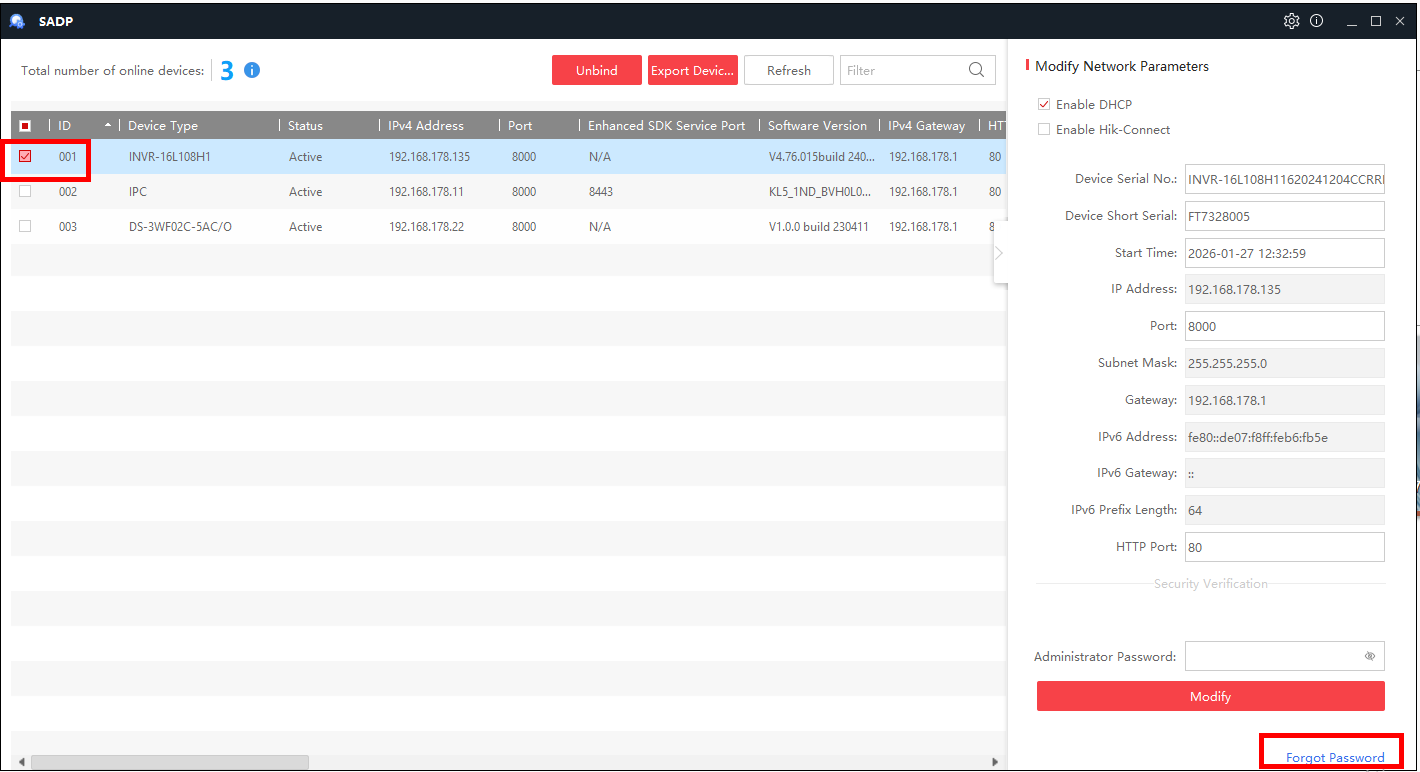
Task: Uncheck the device 001 checkbox
Action: click(x=26, y=156)
